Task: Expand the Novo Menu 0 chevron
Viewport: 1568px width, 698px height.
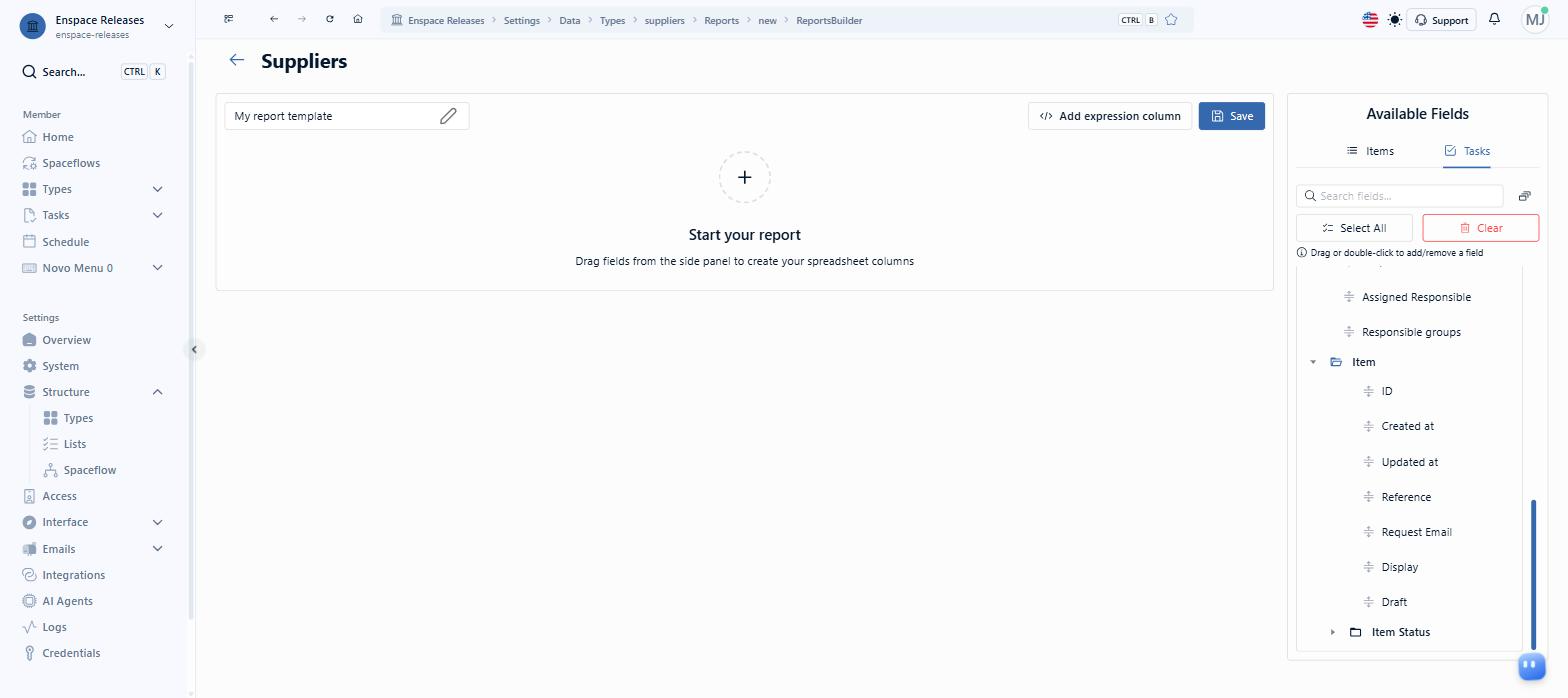Action: [x=157, y=268]
